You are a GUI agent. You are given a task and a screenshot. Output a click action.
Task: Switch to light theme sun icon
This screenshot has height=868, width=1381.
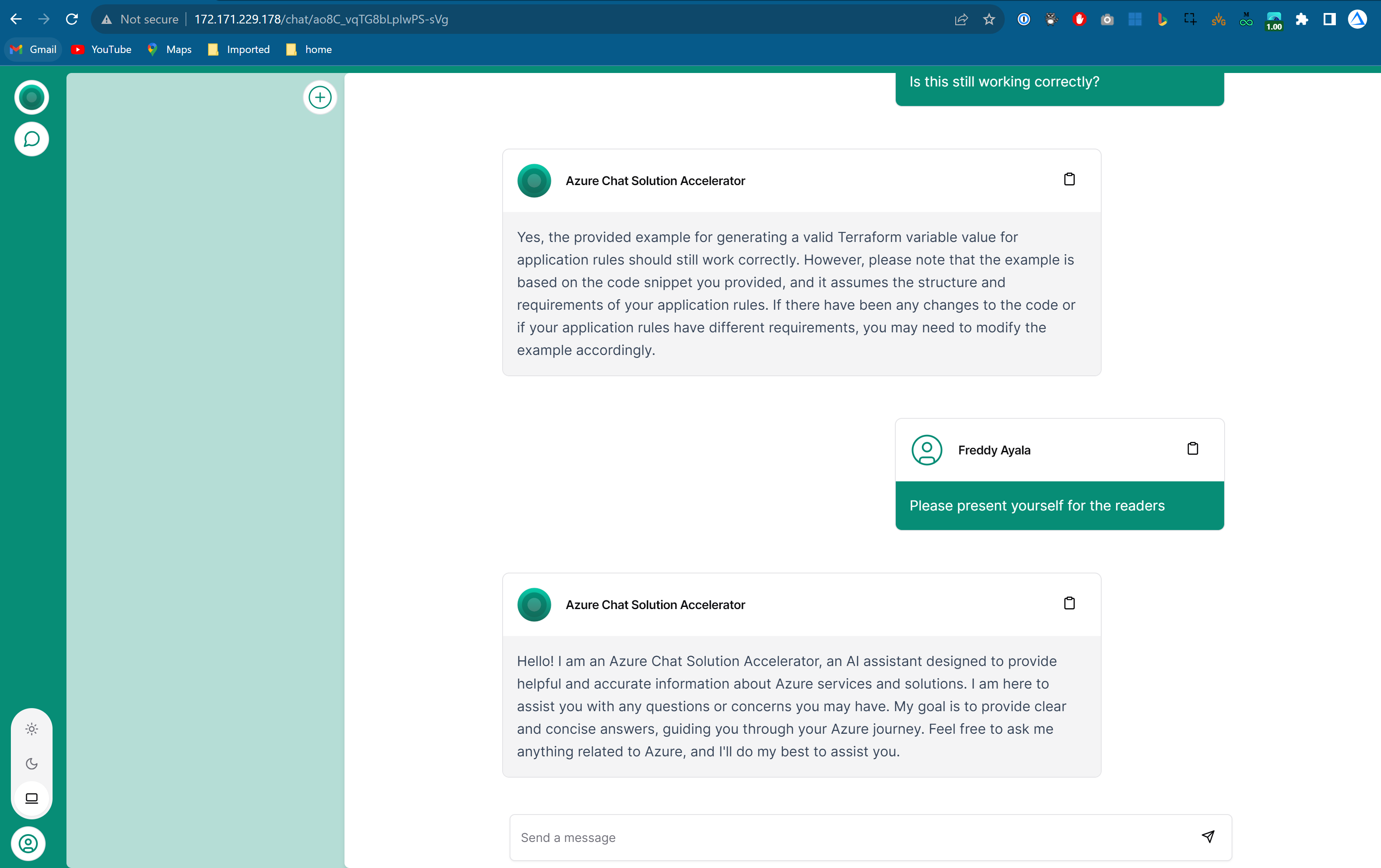(x=32, y=729)
